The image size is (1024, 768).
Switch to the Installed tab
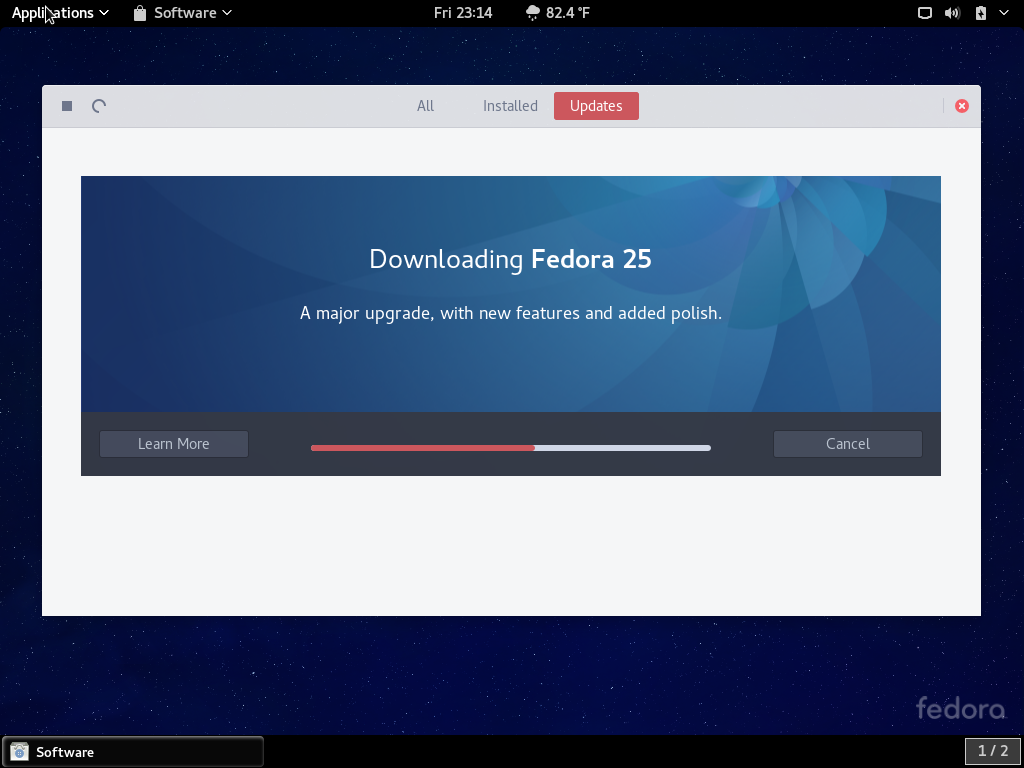510,106
